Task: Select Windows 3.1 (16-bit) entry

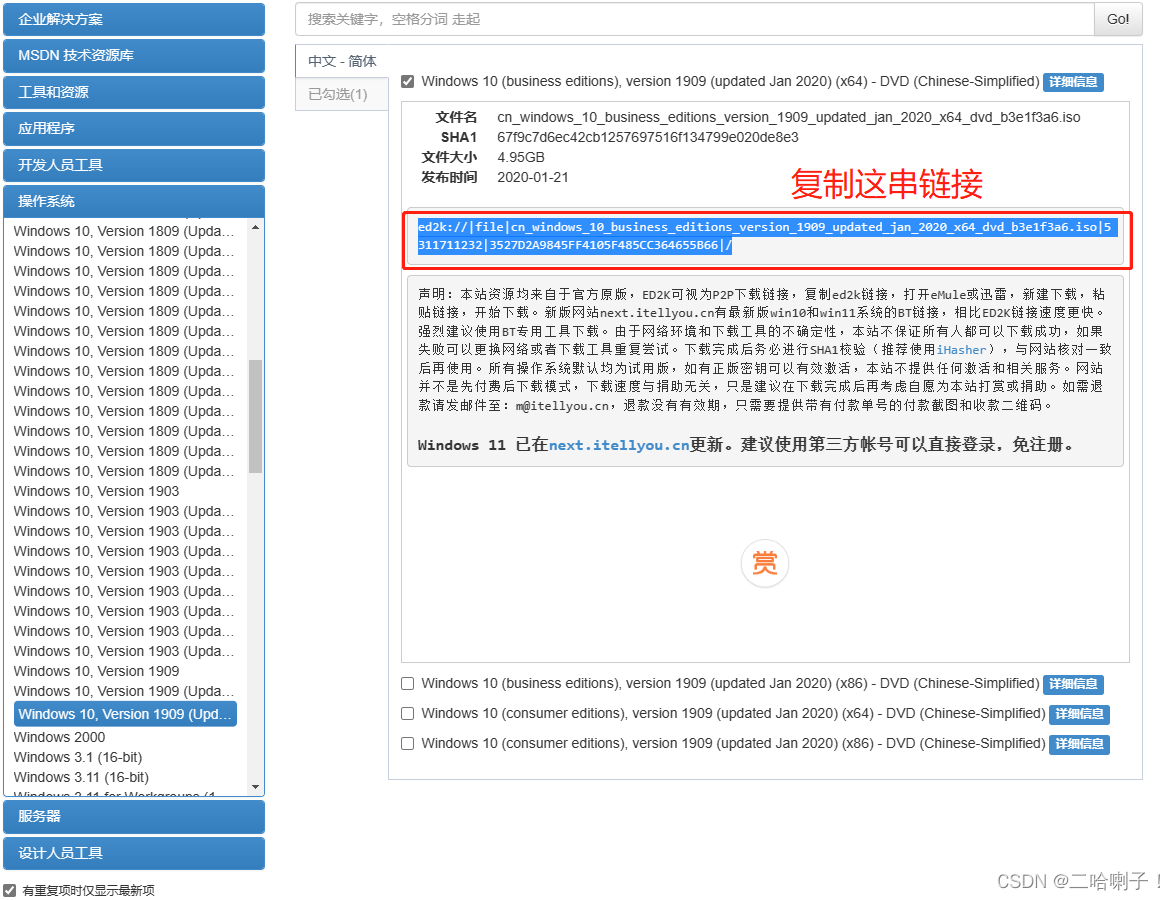Action: pyautogui.click(x=78, y=758)
